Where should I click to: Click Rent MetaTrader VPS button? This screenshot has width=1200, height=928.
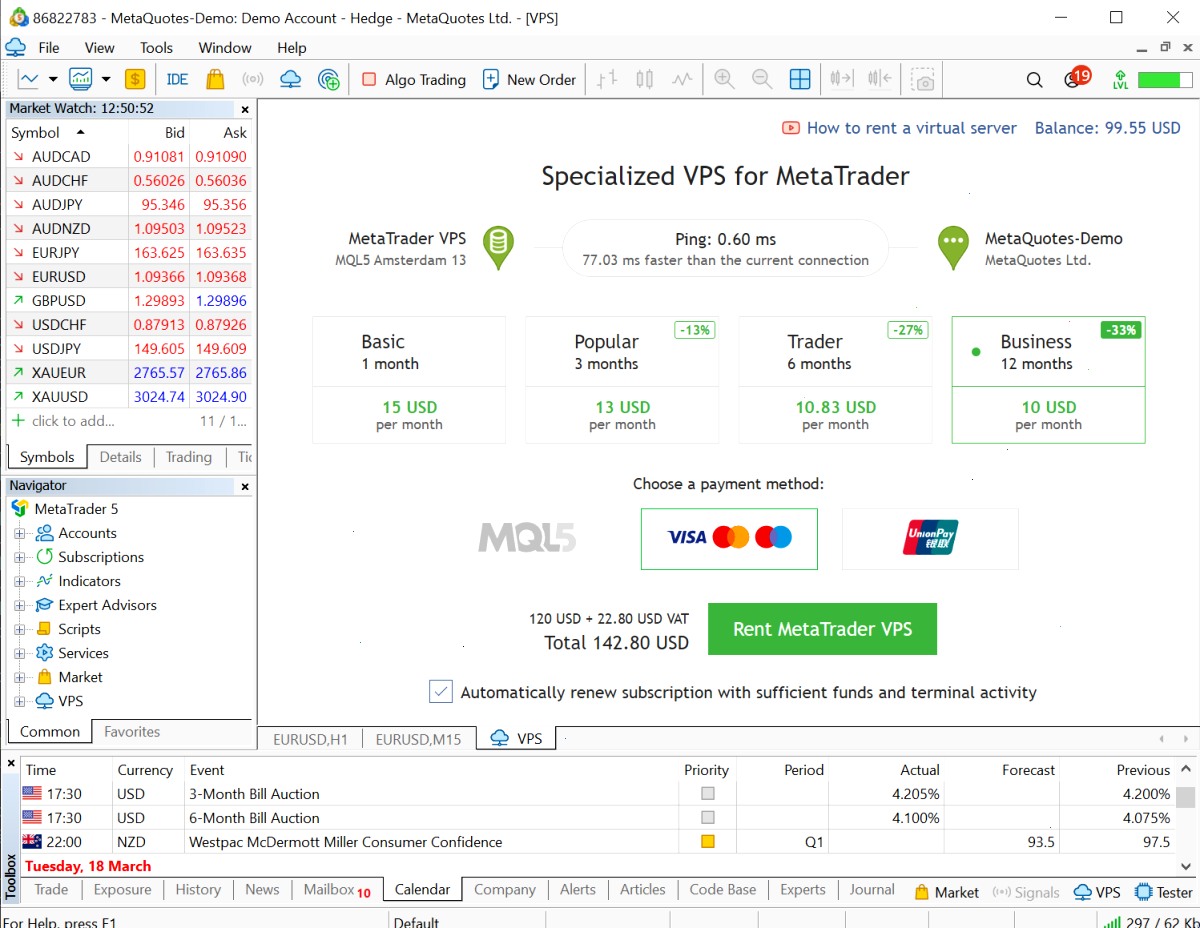[x=822, y=629]
